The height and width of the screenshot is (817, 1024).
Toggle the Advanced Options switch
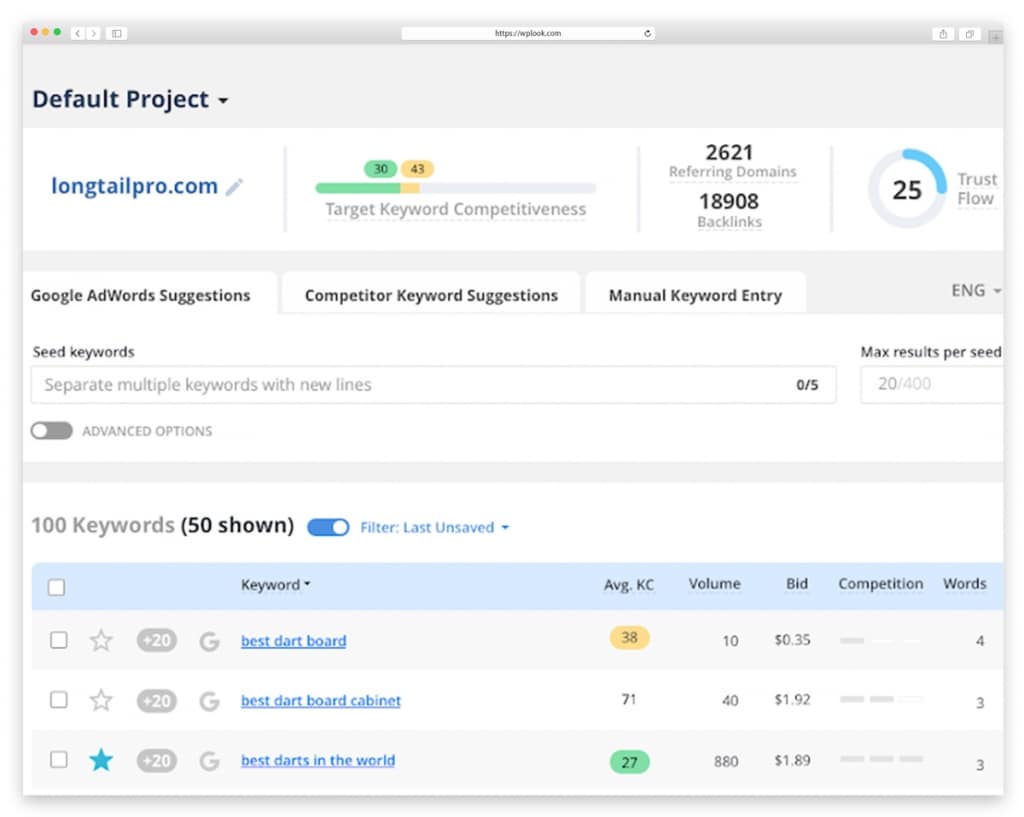click(x=52, y=430)
